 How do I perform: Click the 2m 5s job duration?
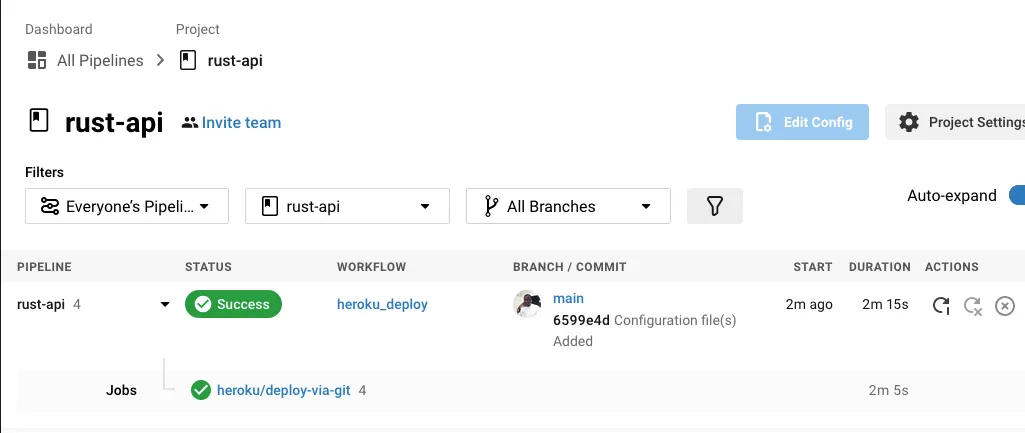click(888, 390)
